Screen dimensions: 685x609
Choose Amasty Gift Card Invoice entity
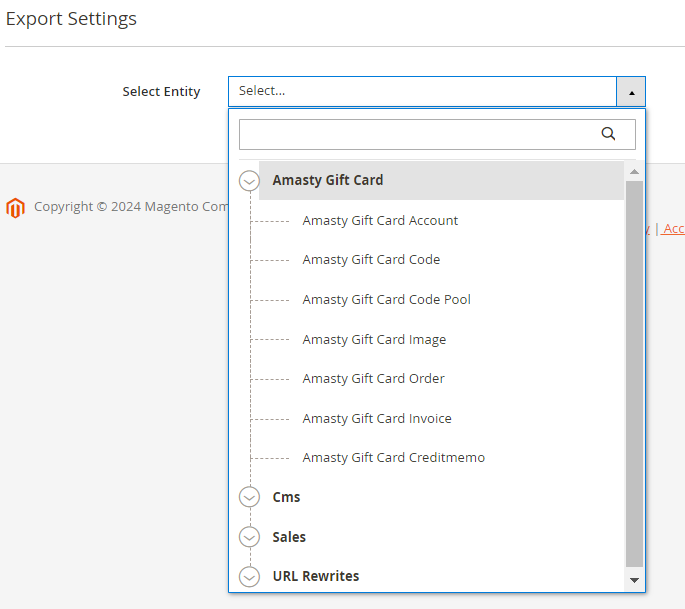click(x=377, y=419)
